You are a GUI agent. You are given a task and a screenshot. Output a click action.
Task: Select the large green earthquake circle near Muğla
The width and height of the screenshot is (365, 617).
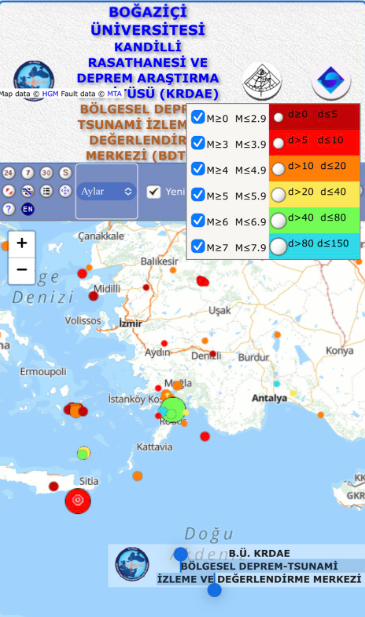pos(173,410)
